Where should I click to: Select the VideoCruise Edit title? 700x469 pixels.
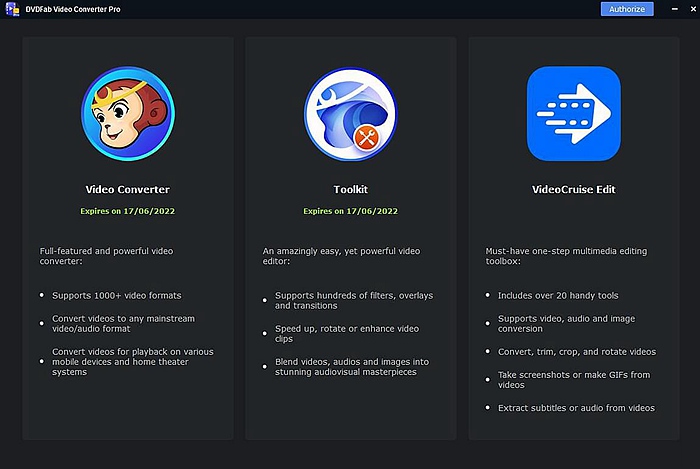pyautogui.click(x=574, y=189)
